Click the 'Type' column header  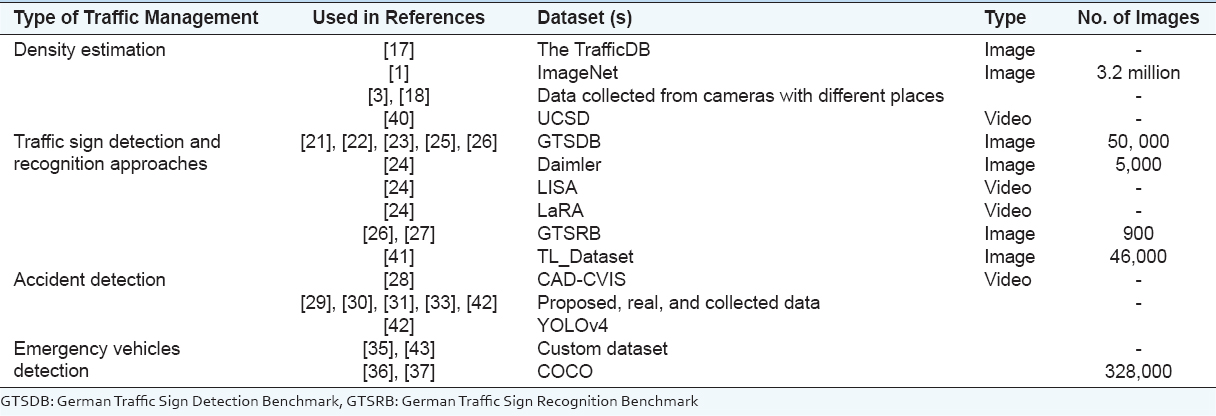pos(1005,18)
